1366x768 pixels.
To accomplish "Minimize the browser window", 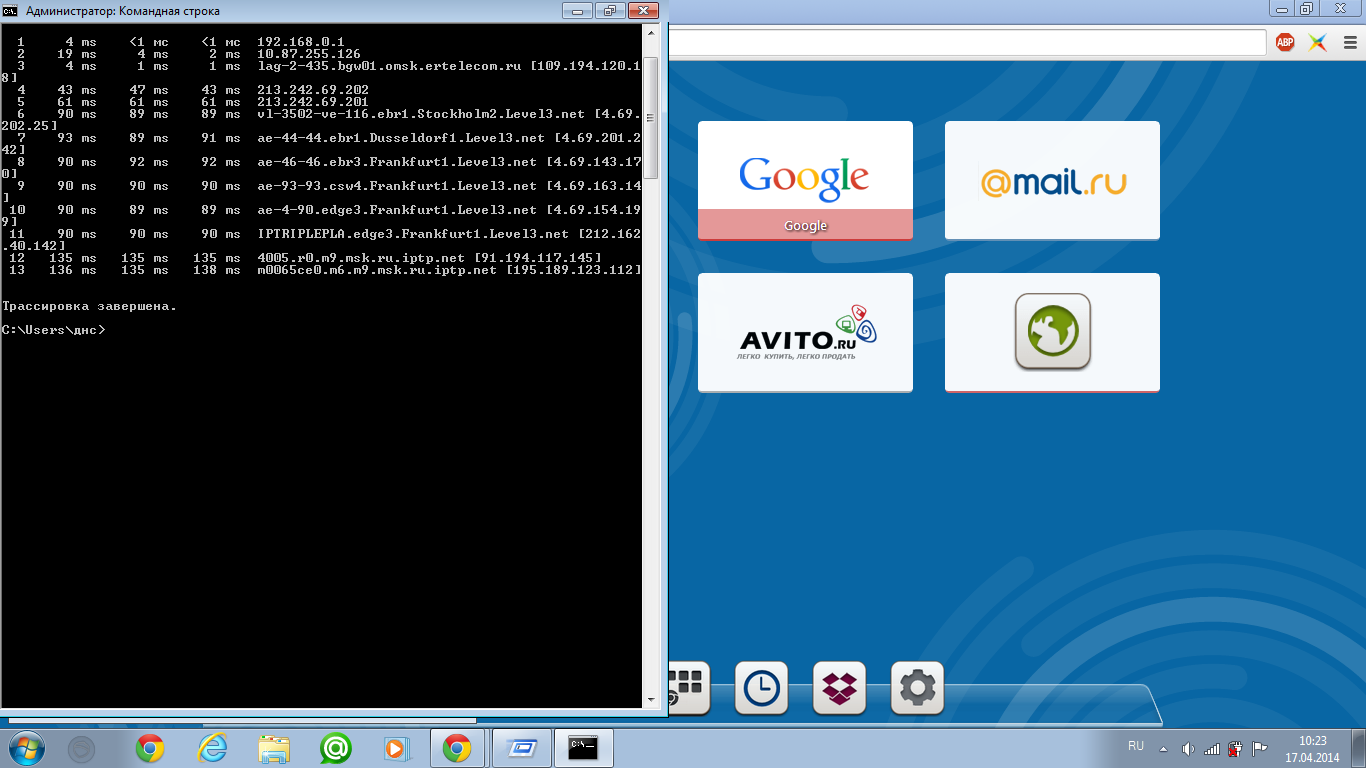I will (x=1279, y=8).
